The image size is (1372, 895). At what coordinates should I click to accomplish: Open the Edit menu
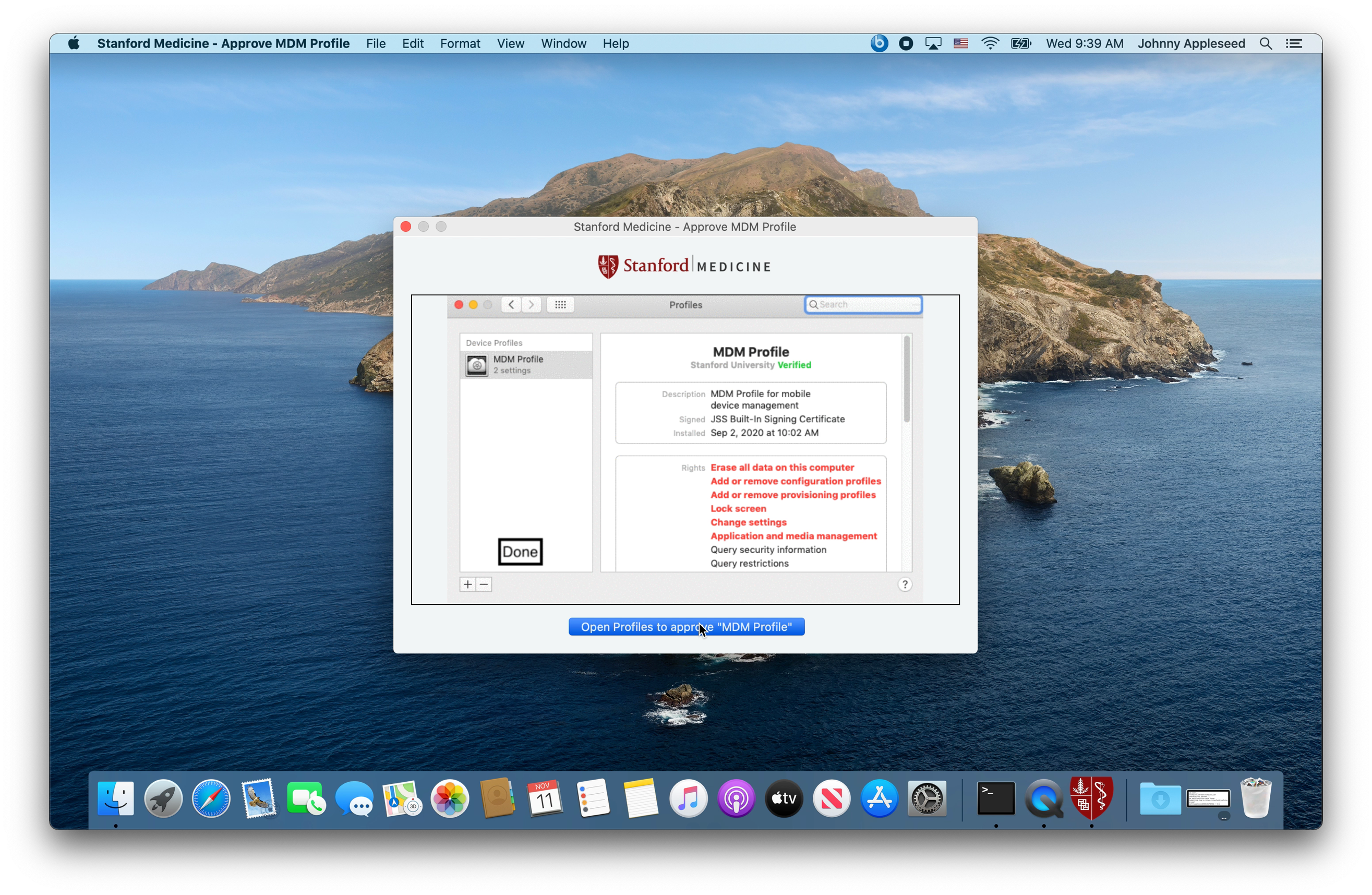coord(413,43)
